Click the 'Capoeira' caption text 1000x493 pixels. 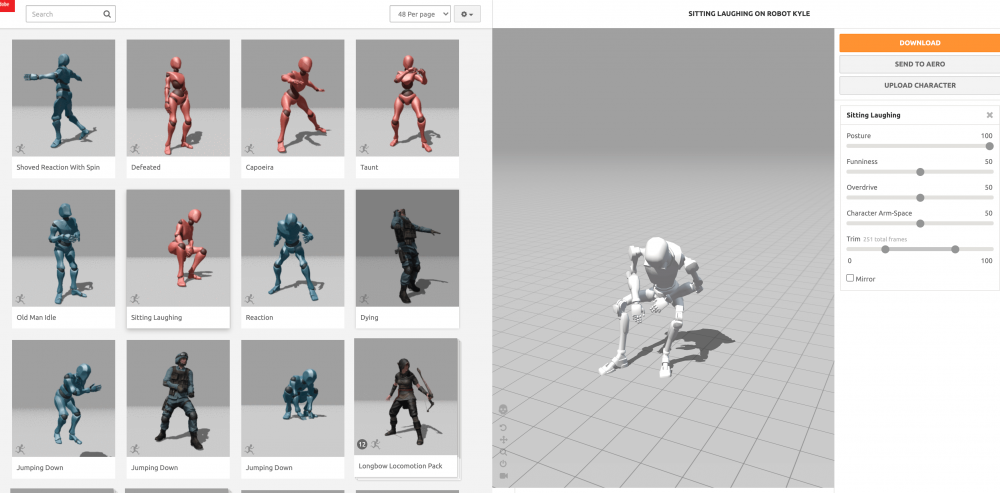point(261,167)
